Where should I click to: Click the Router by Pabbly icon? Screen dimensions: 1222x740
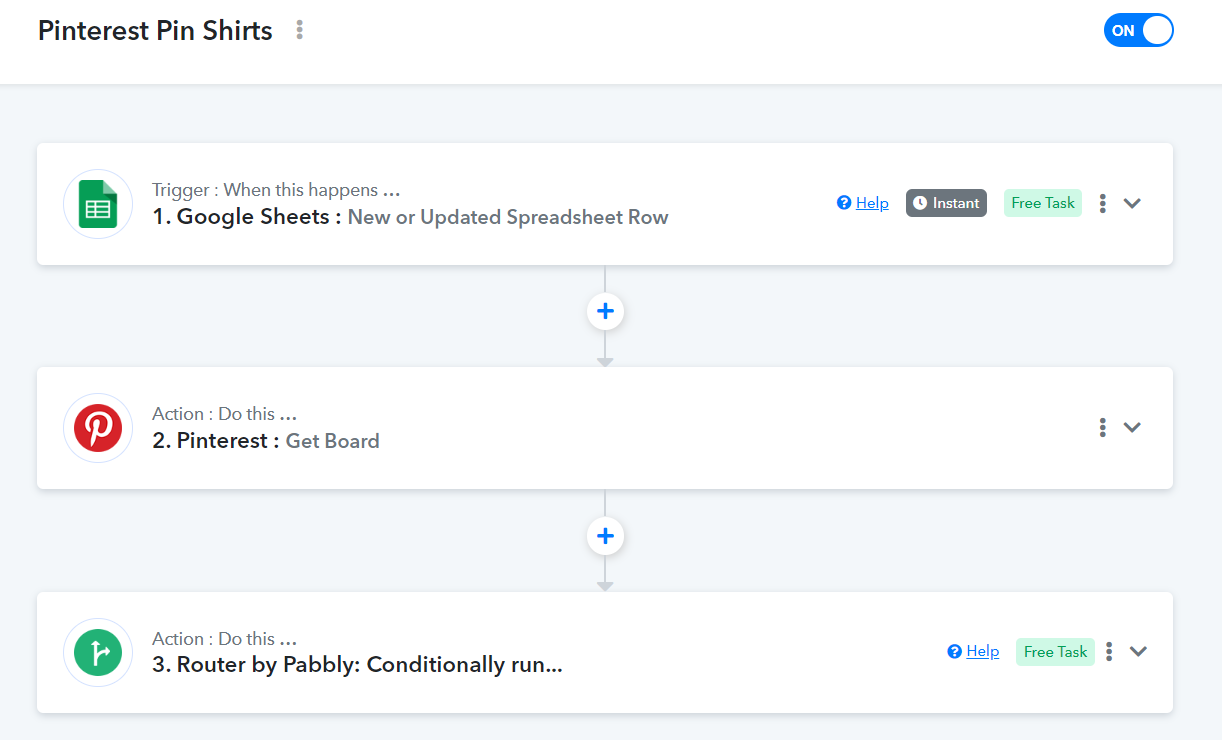(98, 653)
